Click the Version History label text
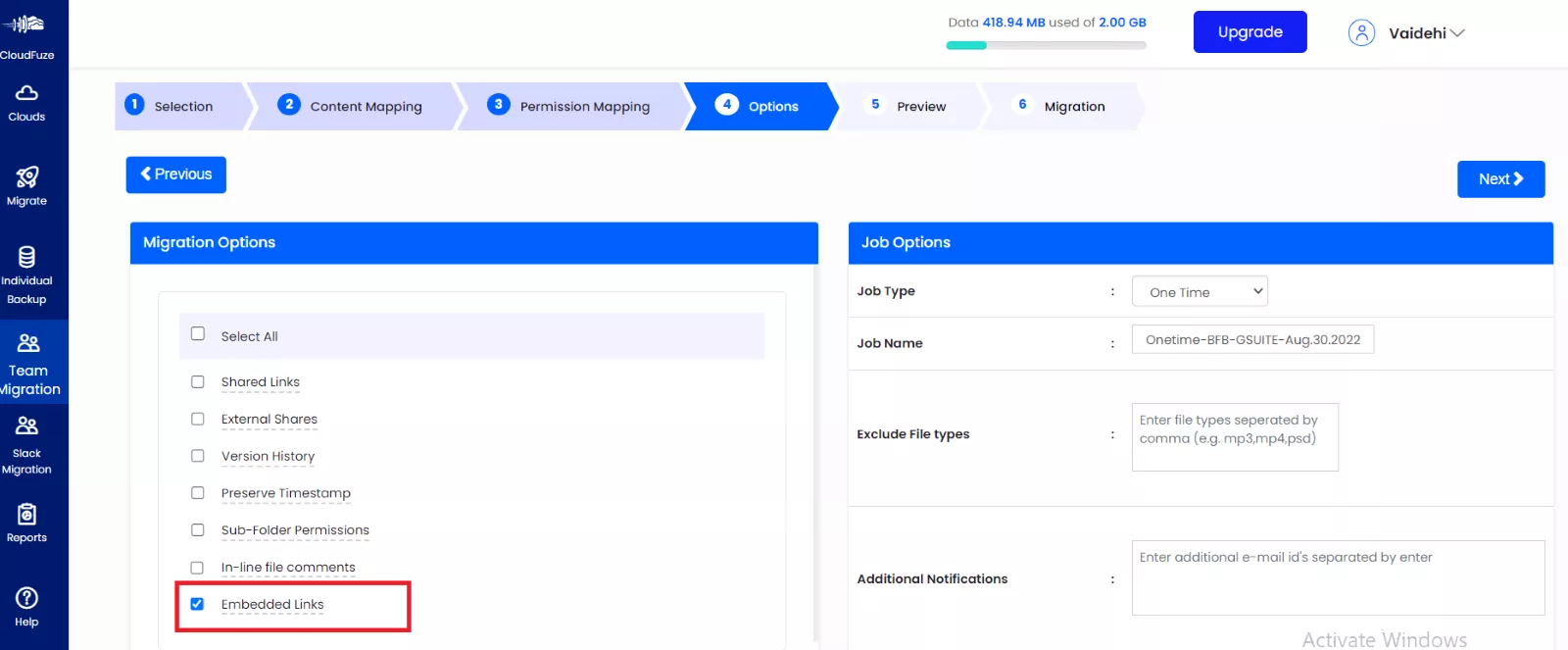 [268, 457]
